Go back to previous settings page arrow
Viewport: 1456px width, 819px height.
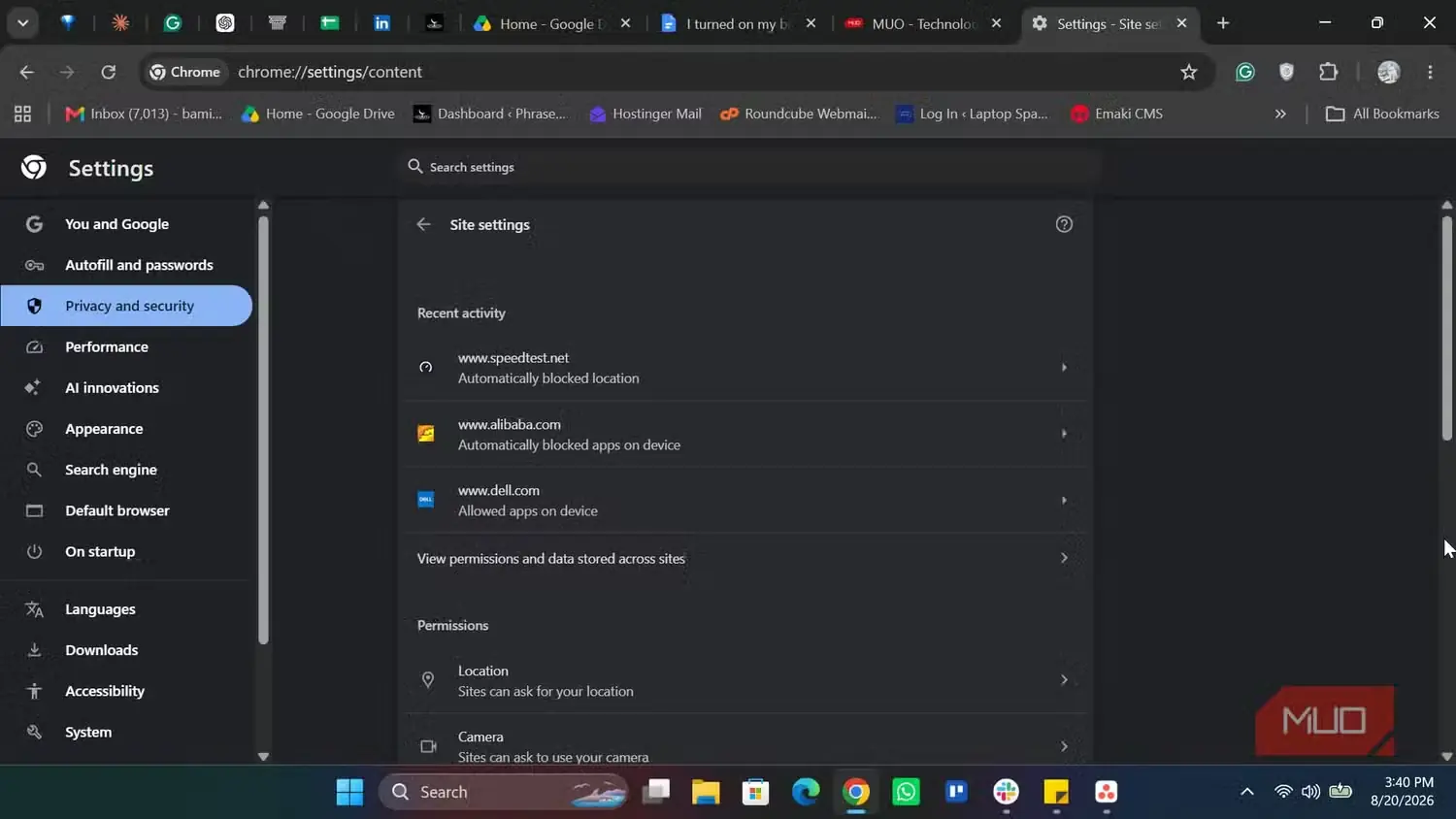pyautogui.click(x=423, y=224)
